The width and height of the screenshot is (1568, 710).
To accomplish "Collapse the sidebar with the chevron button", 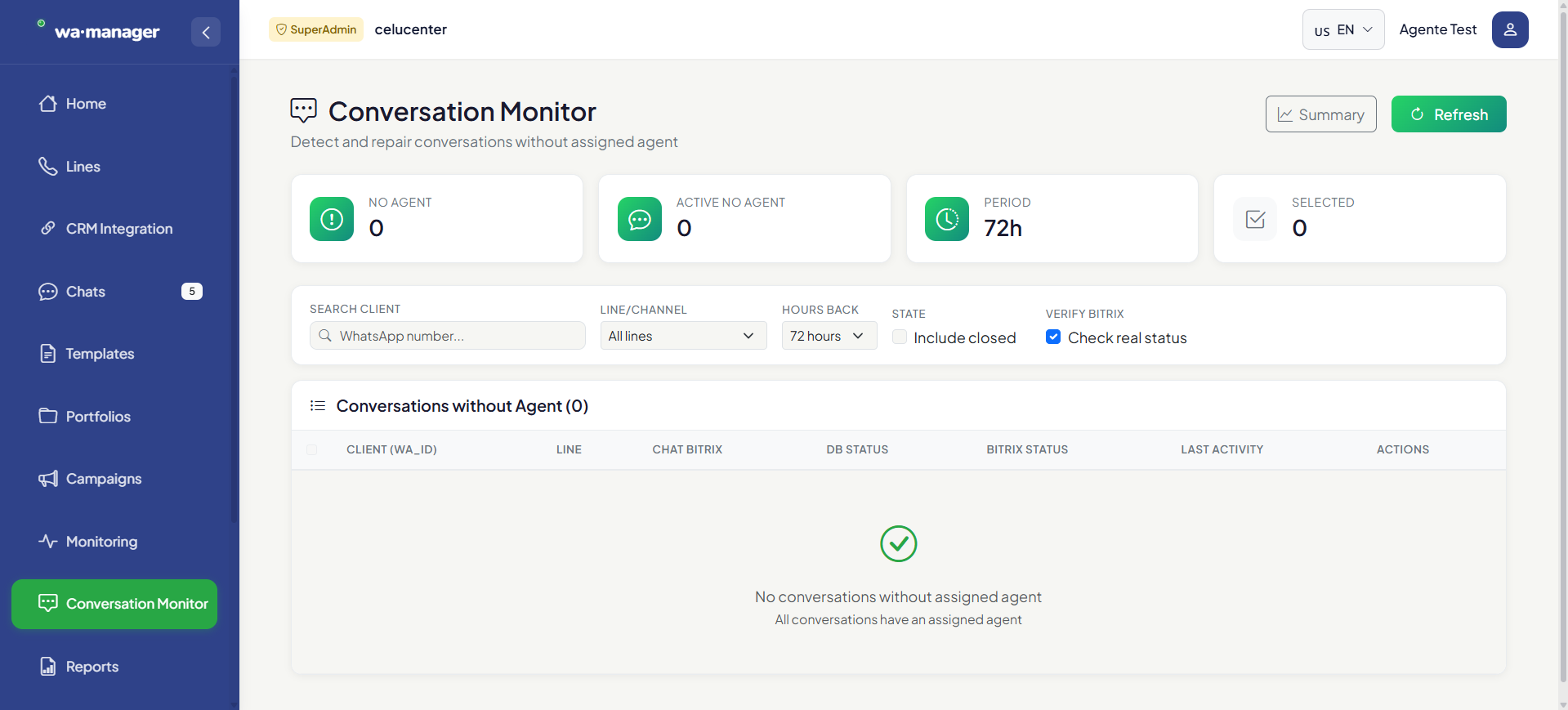I will click(206, 32).
